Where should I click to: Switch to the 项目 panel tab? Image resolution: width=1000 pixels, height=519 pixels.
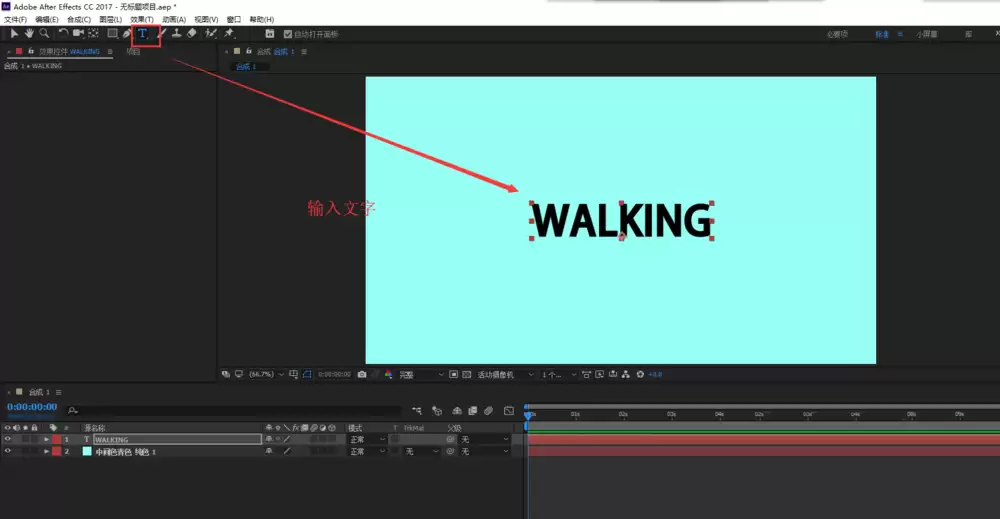click(x=133, y=52)
